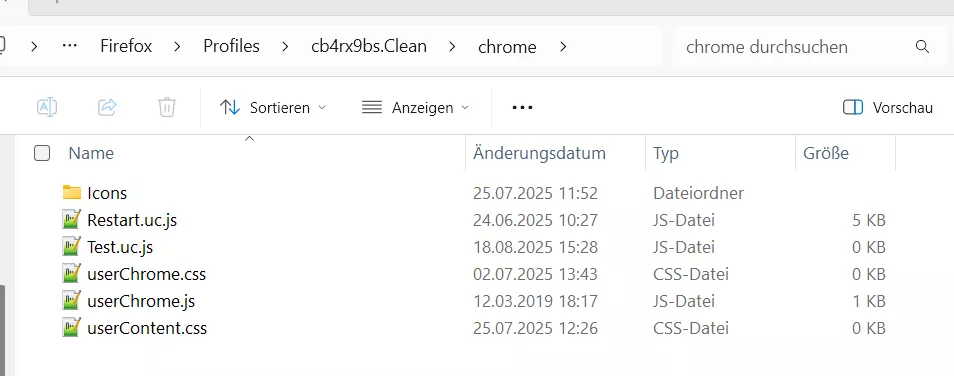This screenshot has height=376, width=954.
Task: Click the Share icon in toolbar
Action: point(107,108)
